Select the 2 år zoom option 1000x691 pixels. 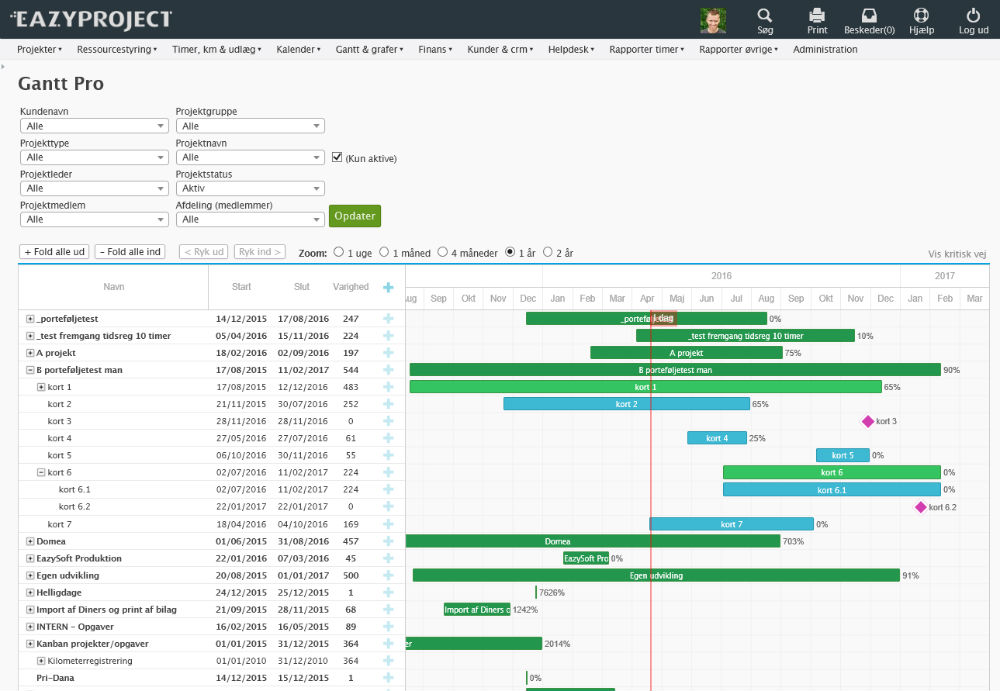(x=546, y=253)
